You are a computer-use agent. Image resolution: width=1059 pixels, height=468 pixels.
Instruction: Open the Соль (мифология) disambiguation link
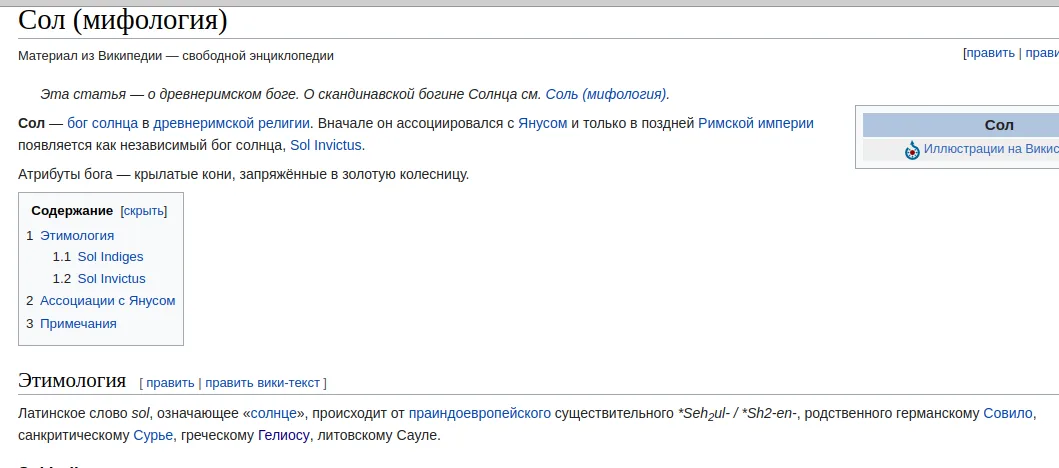606,94
